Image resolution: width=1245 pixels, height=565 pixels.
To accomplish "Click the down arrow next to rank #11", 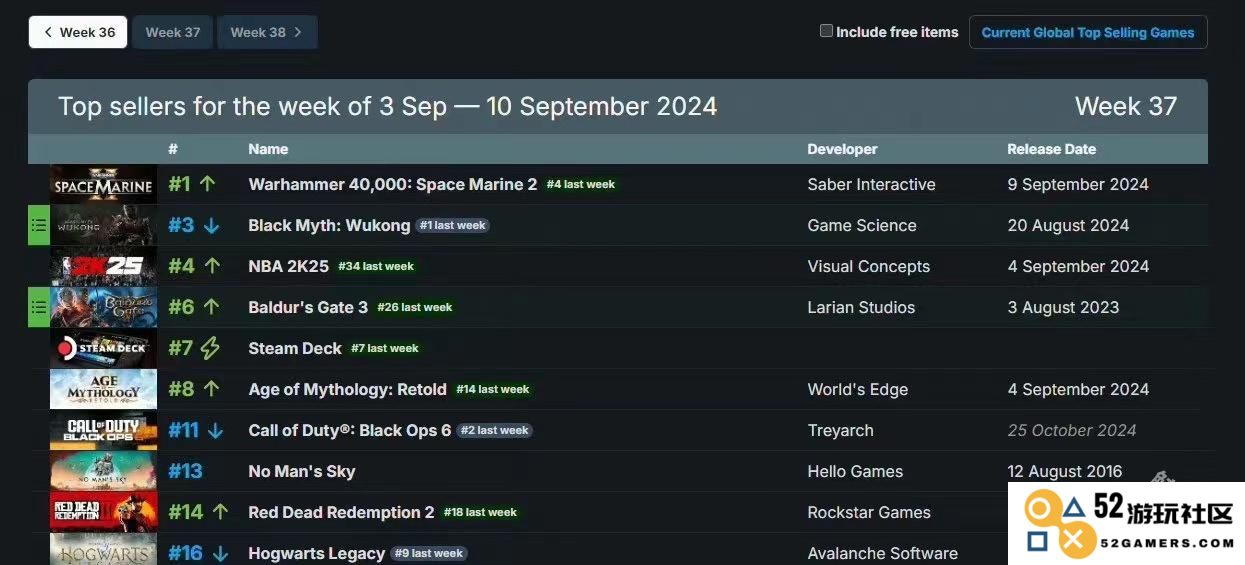I will click(x=216, y=431).
